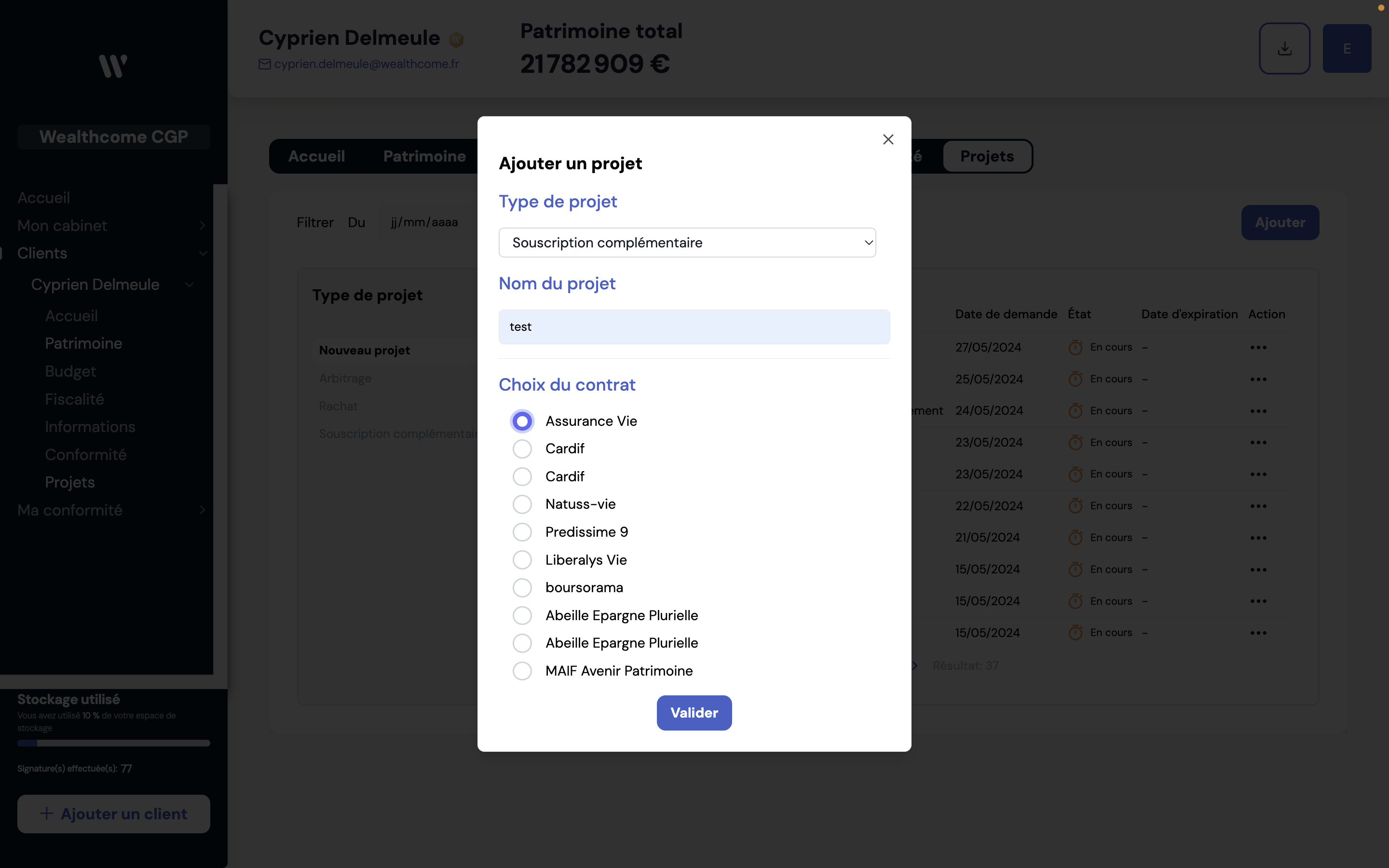Open actions menu for 25/05/2024 row
This screenshot has width=1389, height=868.
[x=1258, y=379]
